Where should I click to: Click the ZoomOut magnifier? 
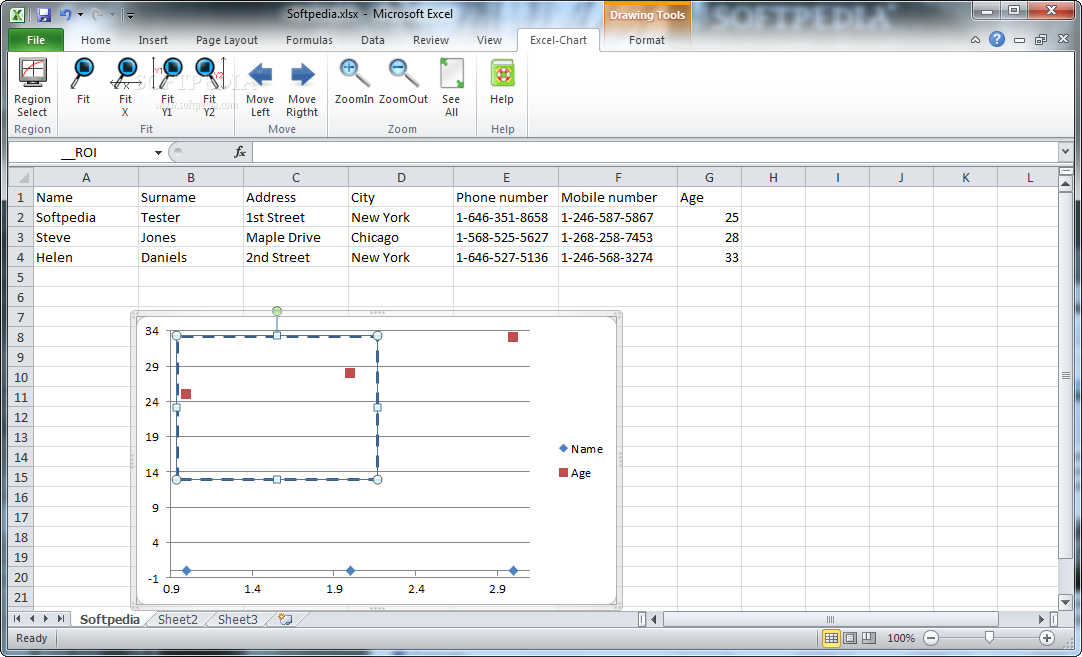(x=403, y=81)
